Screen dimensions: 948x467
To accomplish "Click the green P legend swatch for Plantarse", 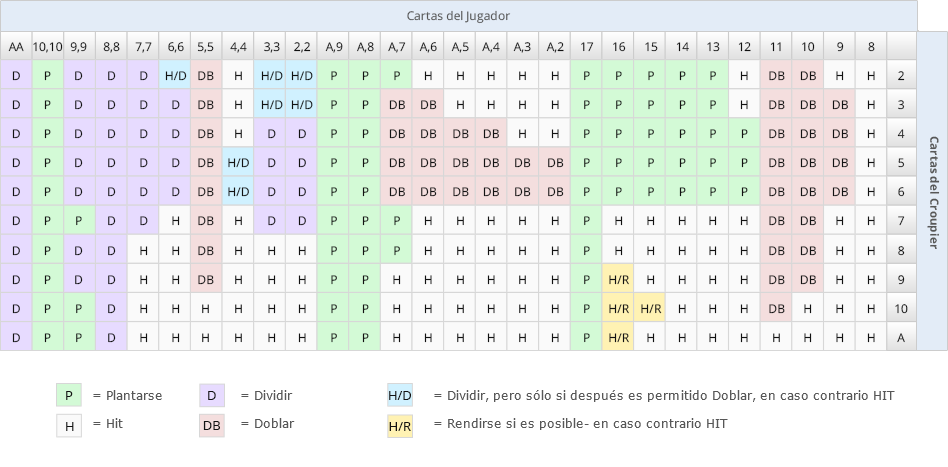I will (x=69, y=396).
